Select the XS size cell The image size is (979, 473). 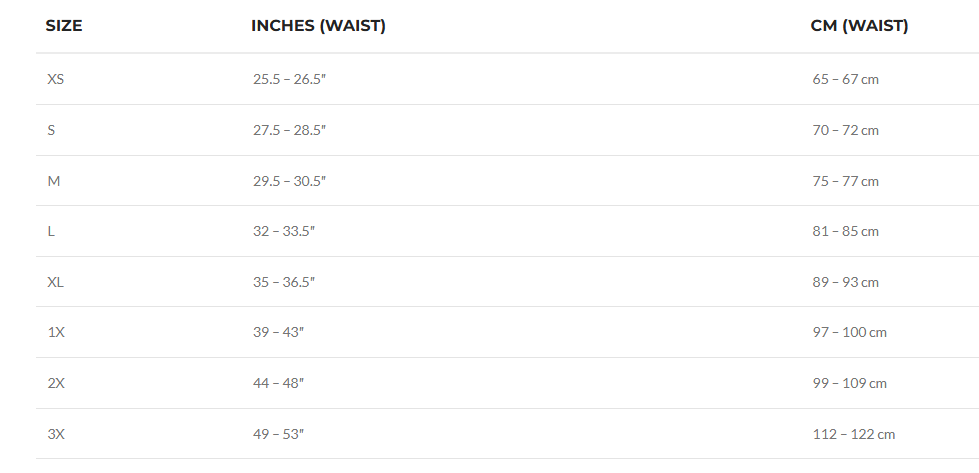click(56, 79)
